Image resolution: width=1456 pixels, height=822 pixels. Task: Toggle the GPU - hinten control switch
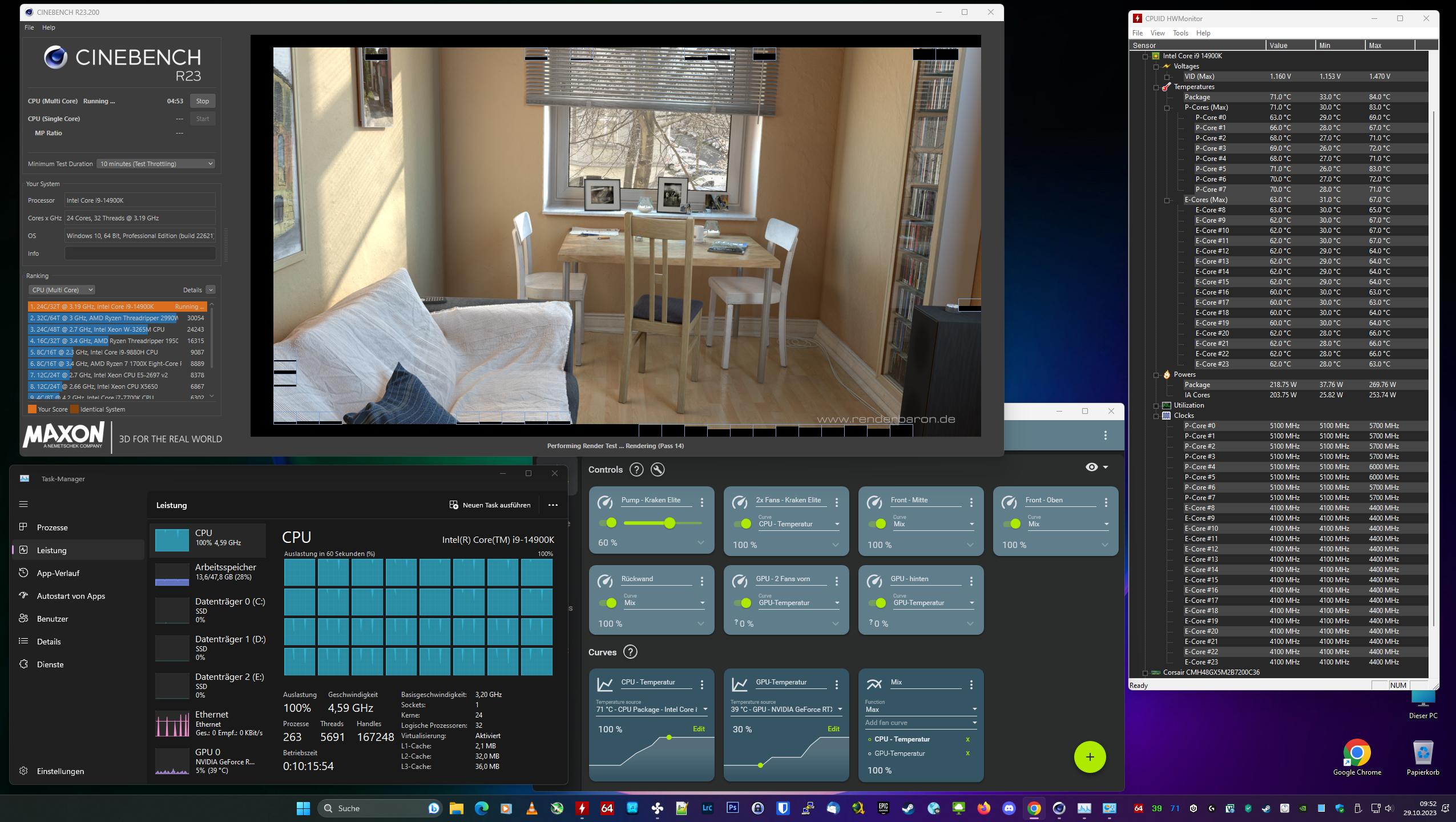click(x=877, y=603)
